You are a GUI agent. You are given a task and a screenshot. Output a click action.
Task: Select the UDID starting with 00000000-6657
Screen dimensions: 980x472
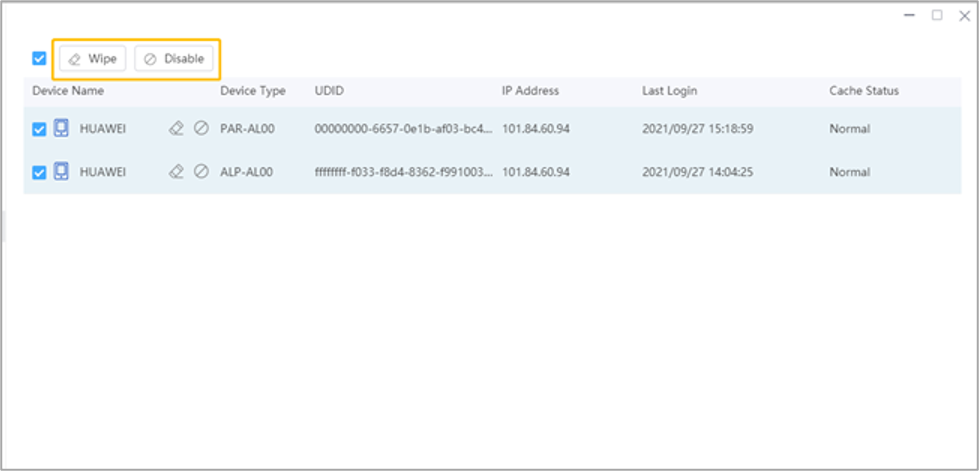tap(403, 129)
